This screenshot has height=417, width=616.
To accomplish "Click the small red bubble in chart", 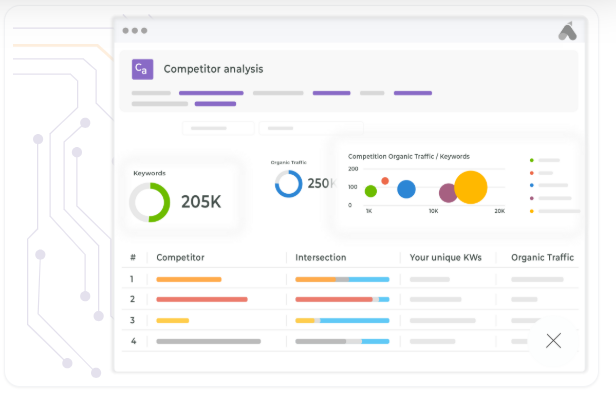I will [x=385, y=181].
